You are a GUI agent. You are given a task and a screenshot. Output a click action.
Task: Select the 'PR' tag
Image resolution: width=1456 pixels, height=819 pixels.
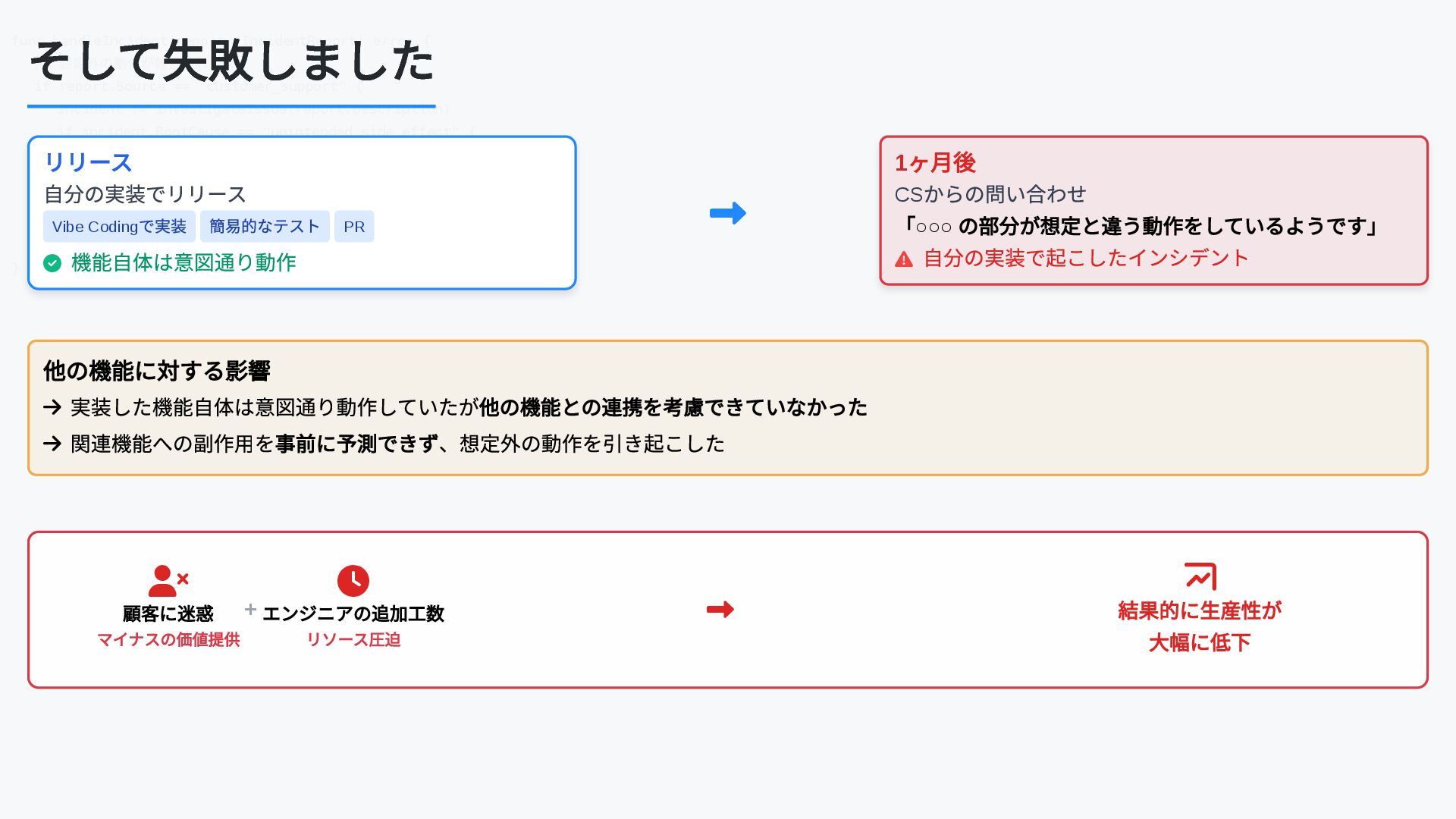(354, 227)
